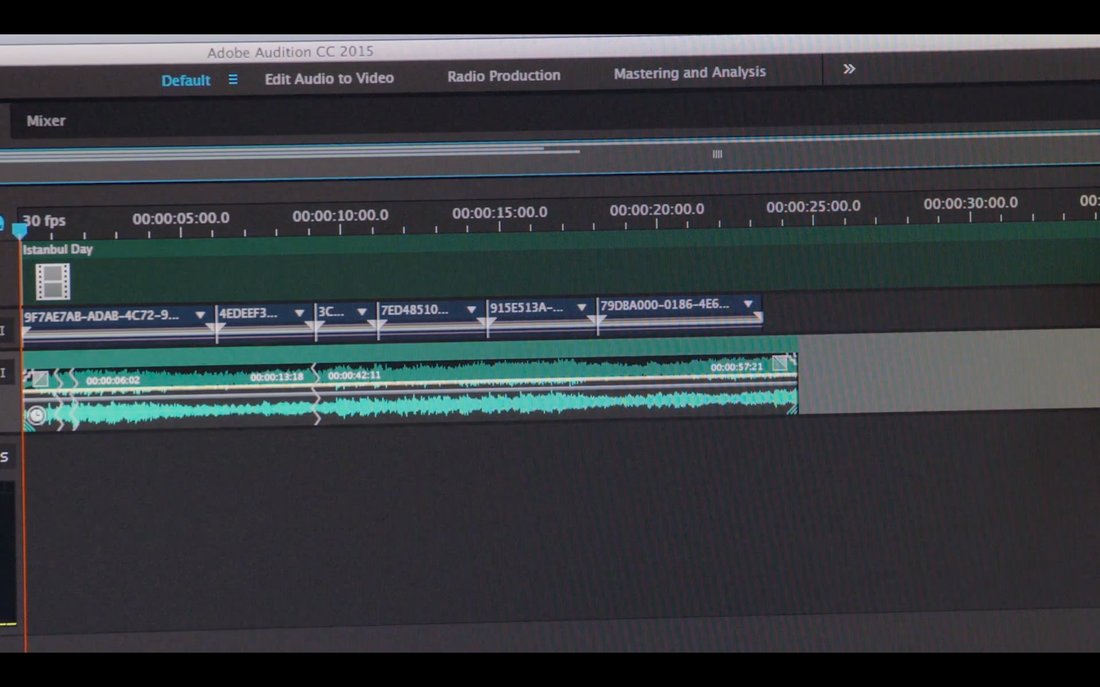Select the 3C... clip name
Screen dimensions: 1100x687
tap(331, 312)
